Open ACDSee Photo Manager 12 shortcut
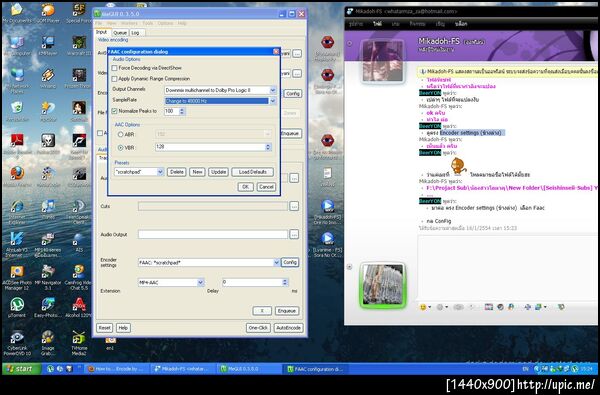 pos(17,277)
